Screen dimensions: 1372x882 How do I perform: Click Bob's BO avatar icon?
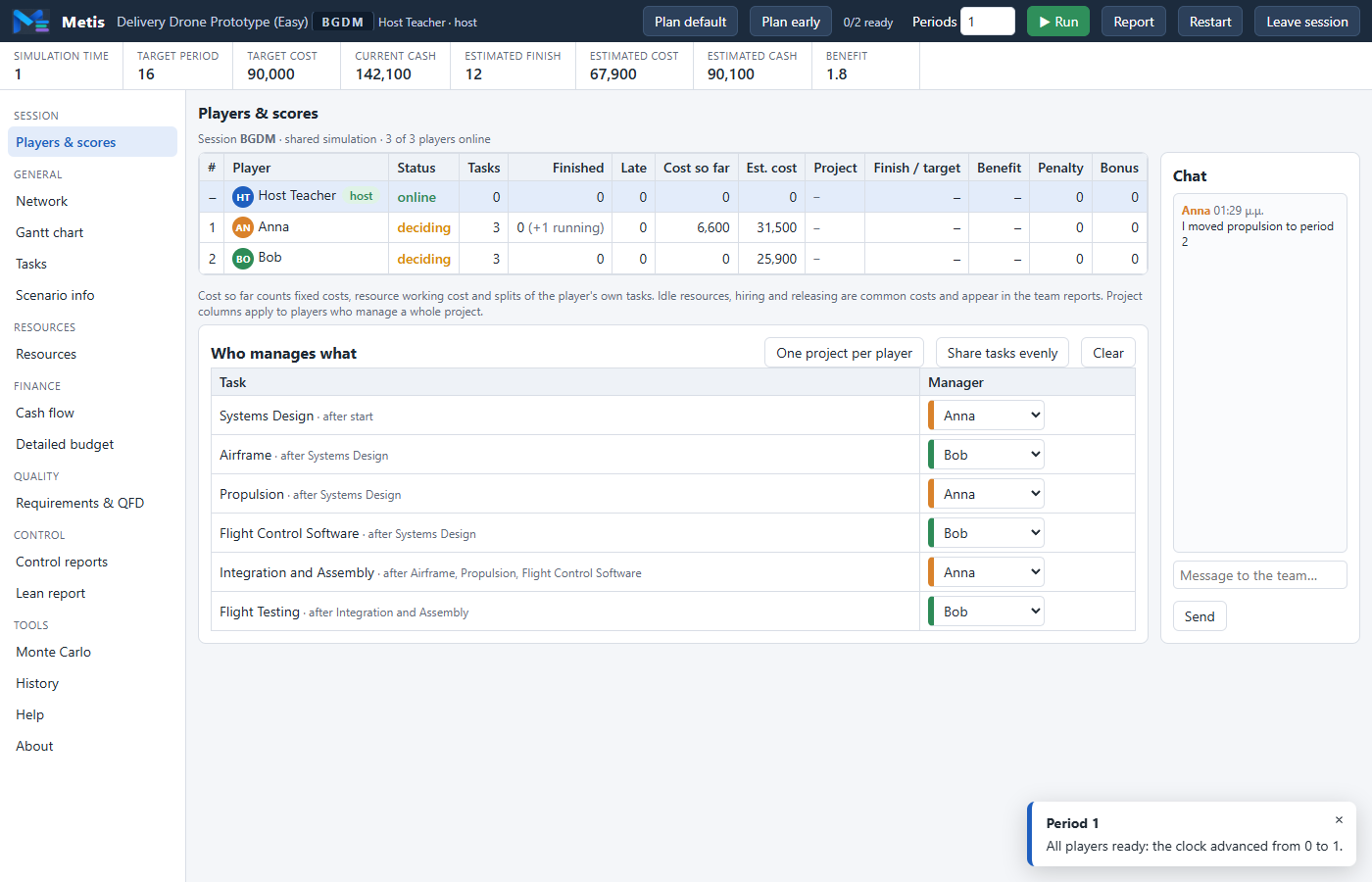(243, 259)
